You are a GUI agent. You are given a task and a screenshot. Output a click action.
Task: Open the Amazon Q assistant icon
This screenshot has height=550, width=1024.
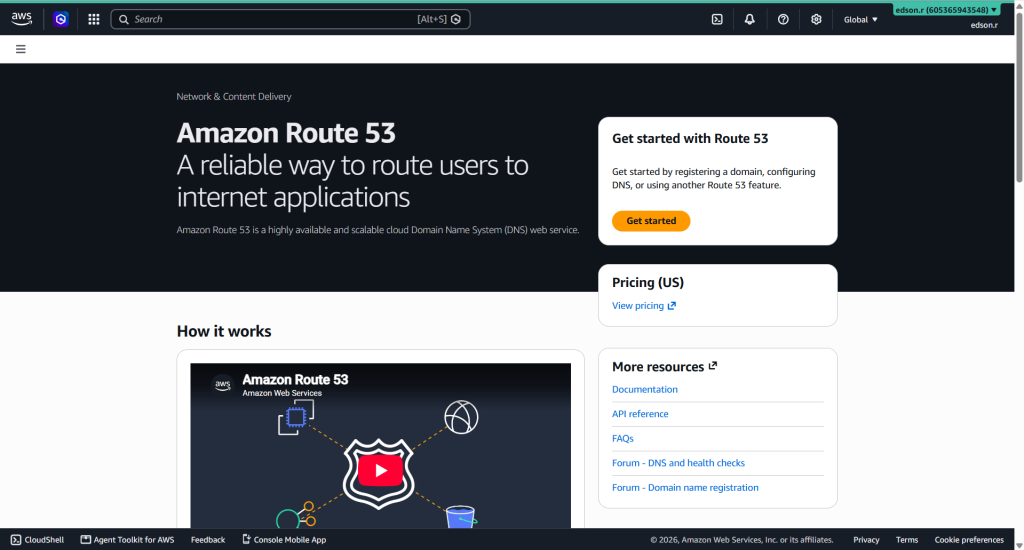[61, 20]
